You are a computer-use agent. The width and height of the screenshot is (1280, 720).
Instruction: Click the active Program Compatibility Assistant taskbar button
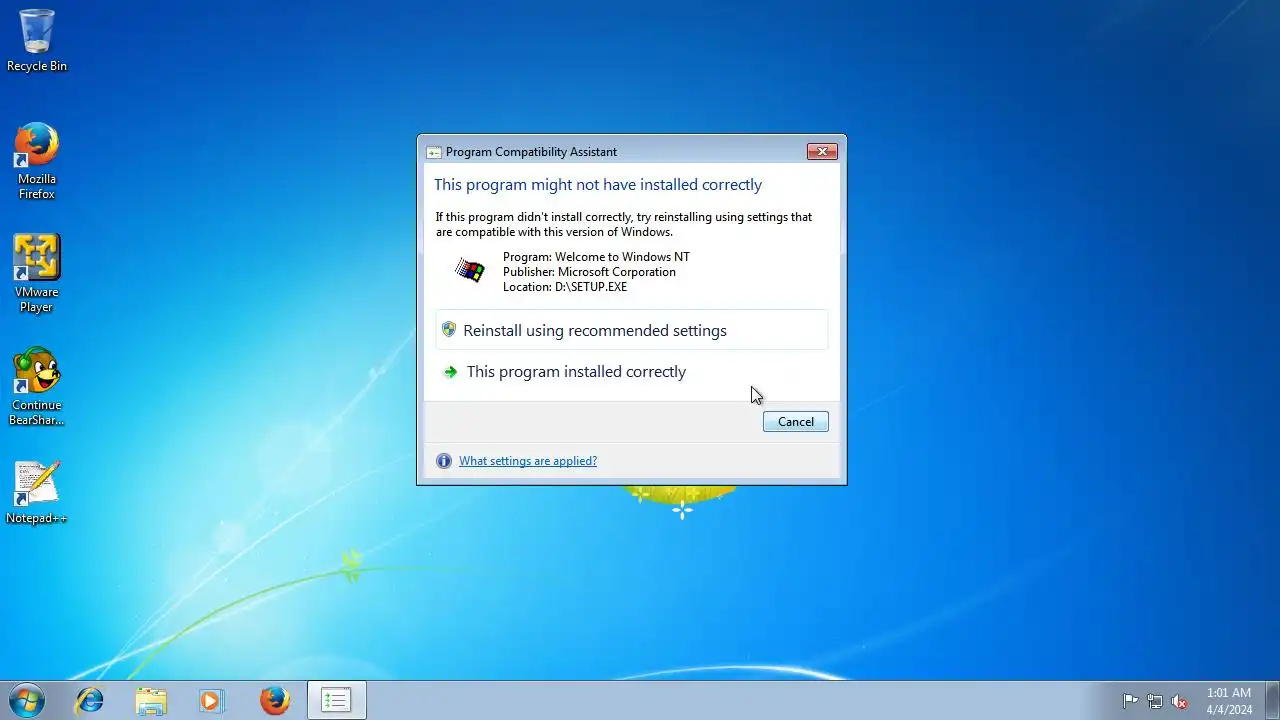tap(336, 700)
